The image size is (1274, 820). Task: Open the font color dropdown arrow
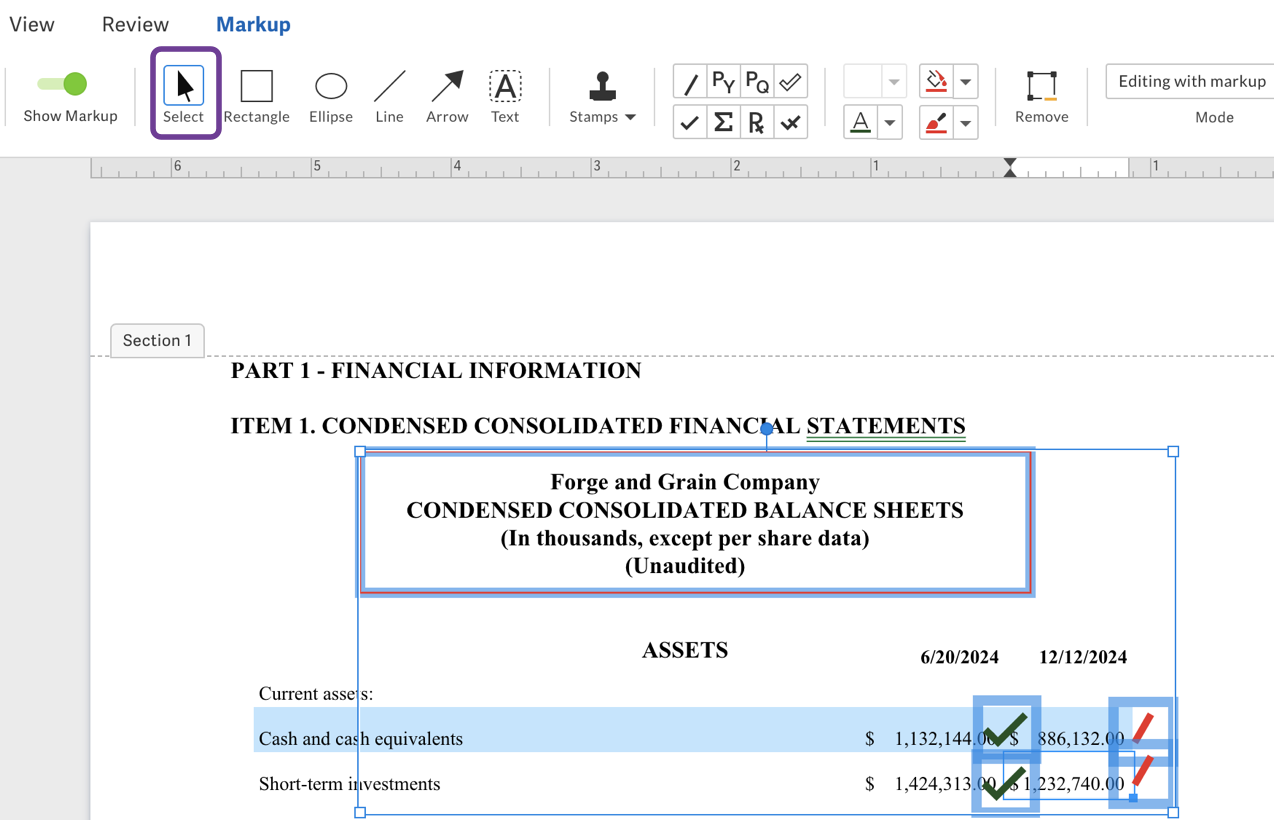click(890, 123)
